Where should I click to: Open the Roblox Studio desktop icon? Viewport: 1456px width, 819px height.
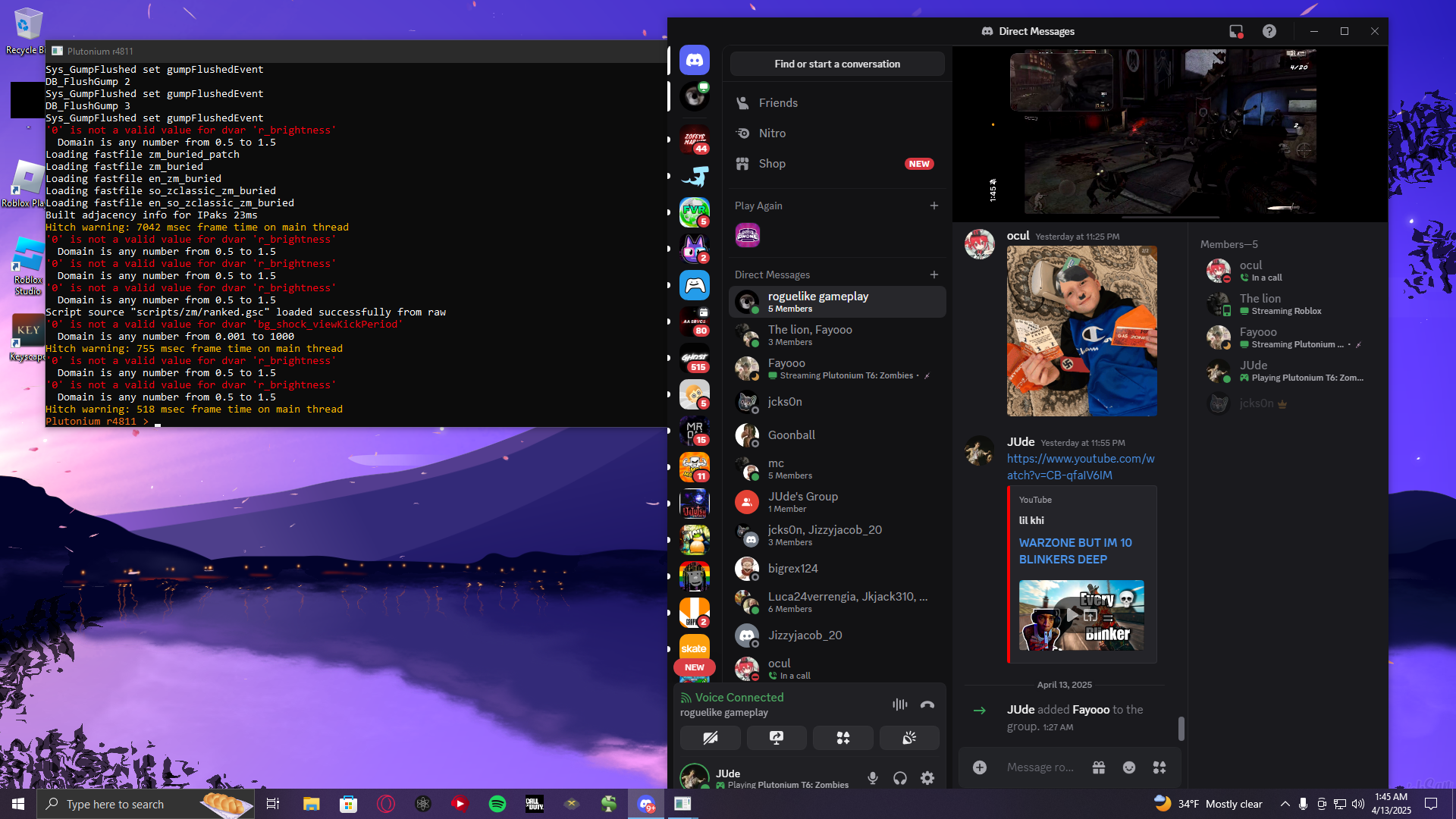click(28, 265)
